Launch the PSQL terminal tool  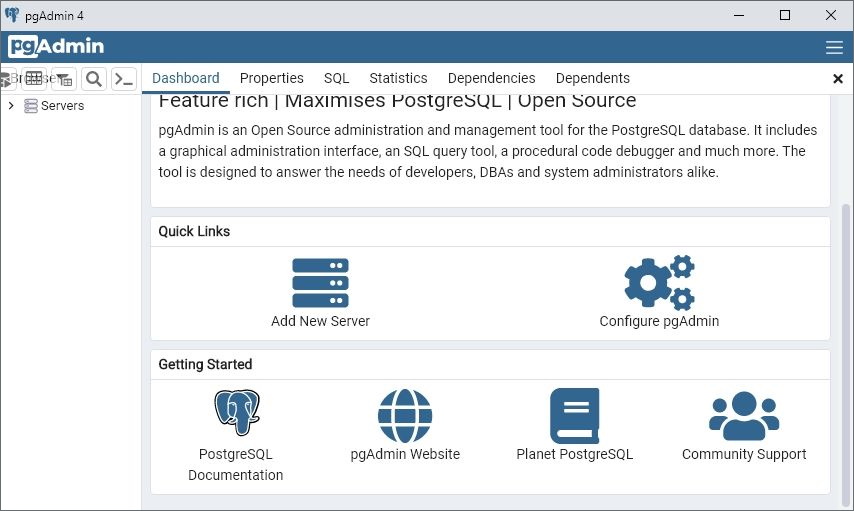[x=123, y=79]
